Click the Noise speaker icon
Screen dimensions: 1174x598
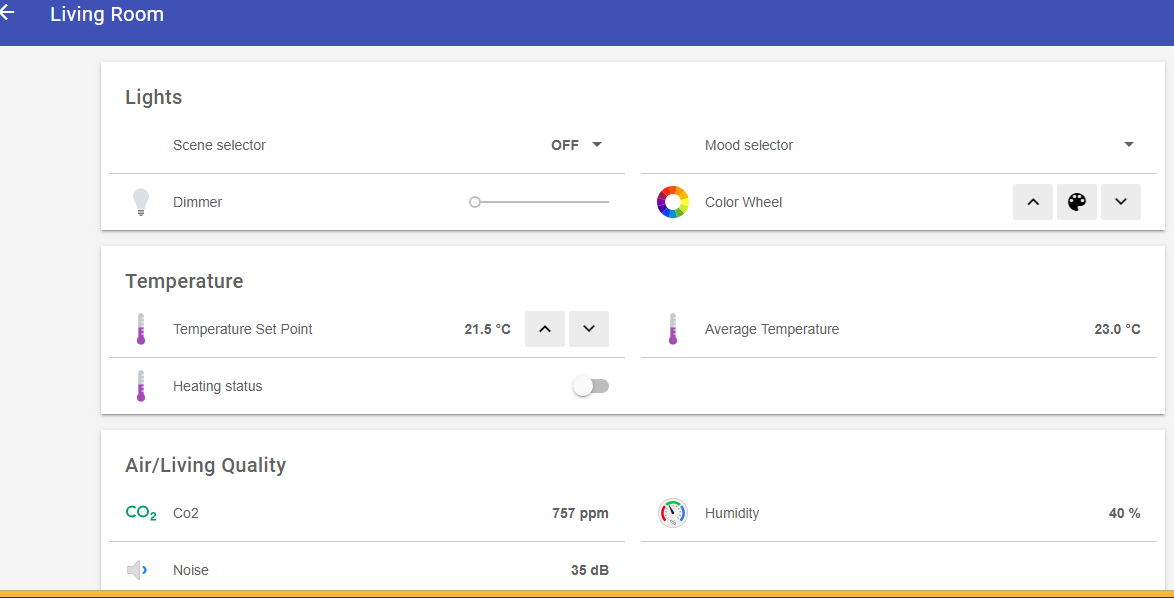coord(138,570)
